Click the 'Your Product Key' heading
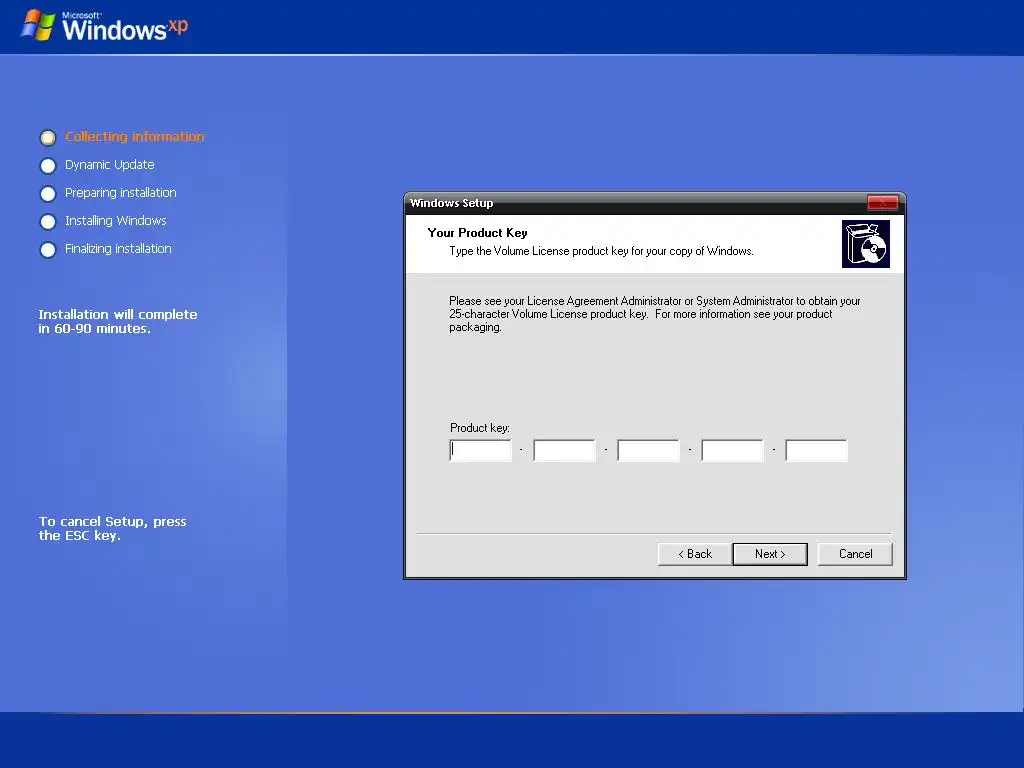This screenshot has width=1024, height=768. coord(477,232)
